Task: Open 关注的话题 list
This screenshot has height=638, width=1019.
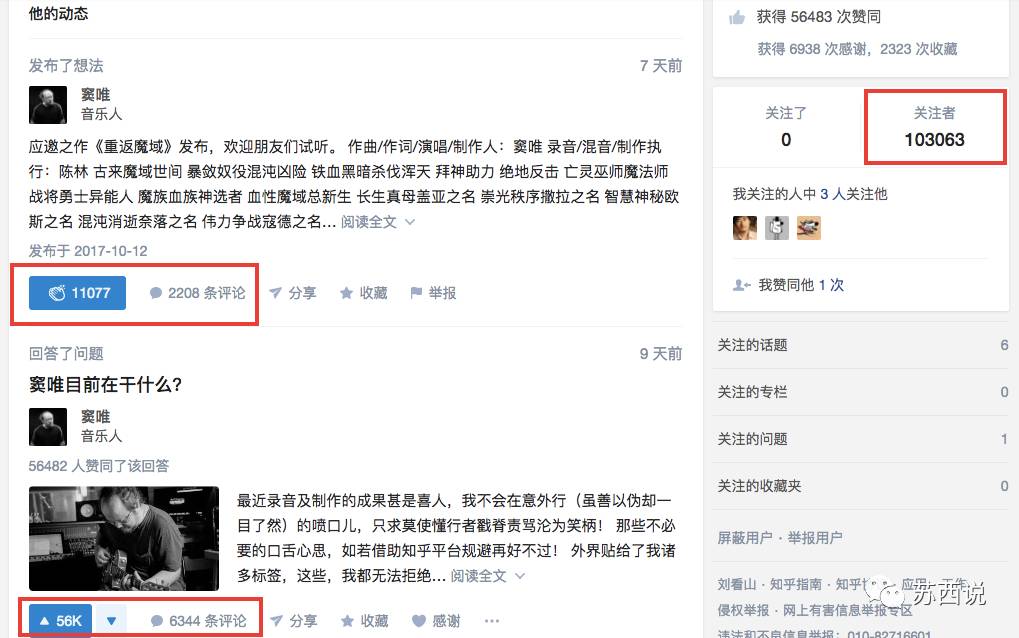Action: pyautogui.click(x=861, y=345)
